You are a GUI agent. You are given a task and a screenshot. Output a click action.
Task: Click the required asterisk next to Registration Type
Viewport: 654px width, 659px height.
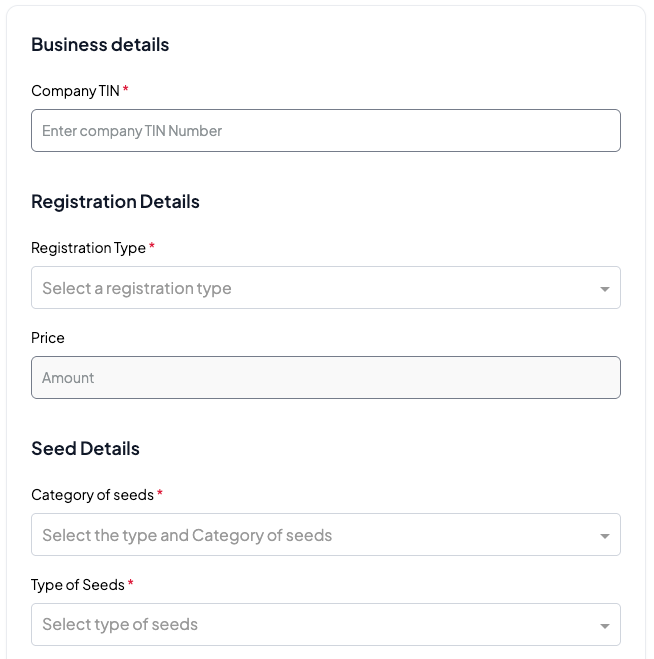(152, 247)
